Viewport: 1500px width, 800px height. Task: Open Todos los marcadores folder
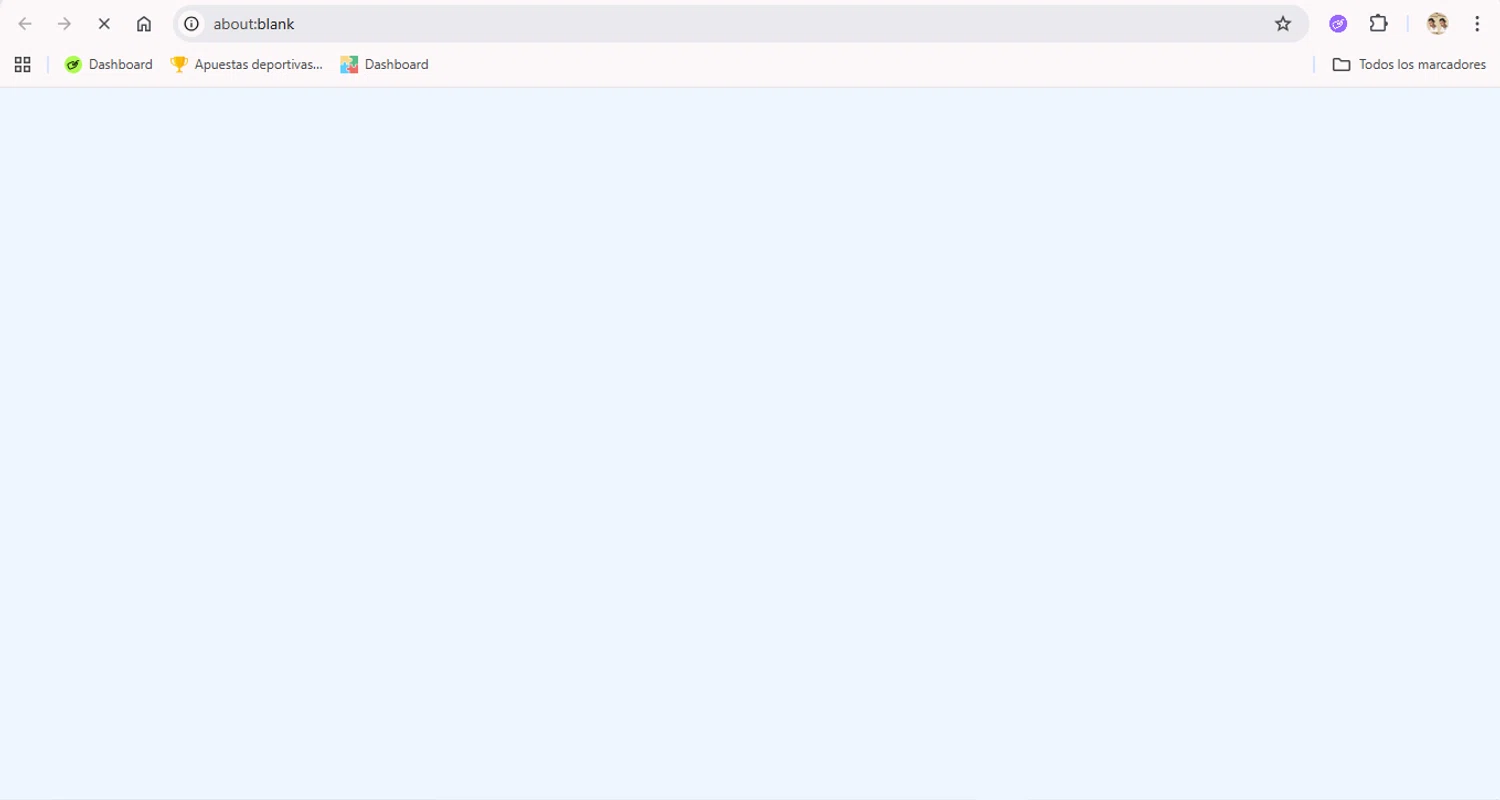click(x=1409, y=64)
